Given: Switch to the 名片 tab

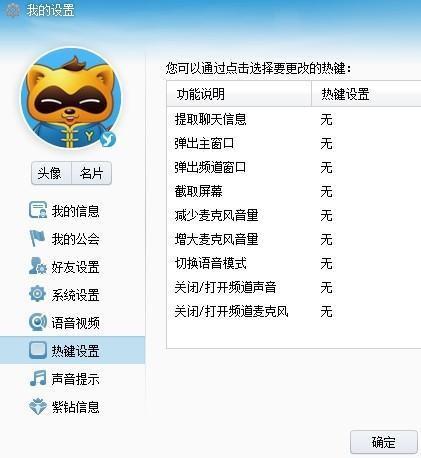Looking at the screenshot, I should point(91,173).
